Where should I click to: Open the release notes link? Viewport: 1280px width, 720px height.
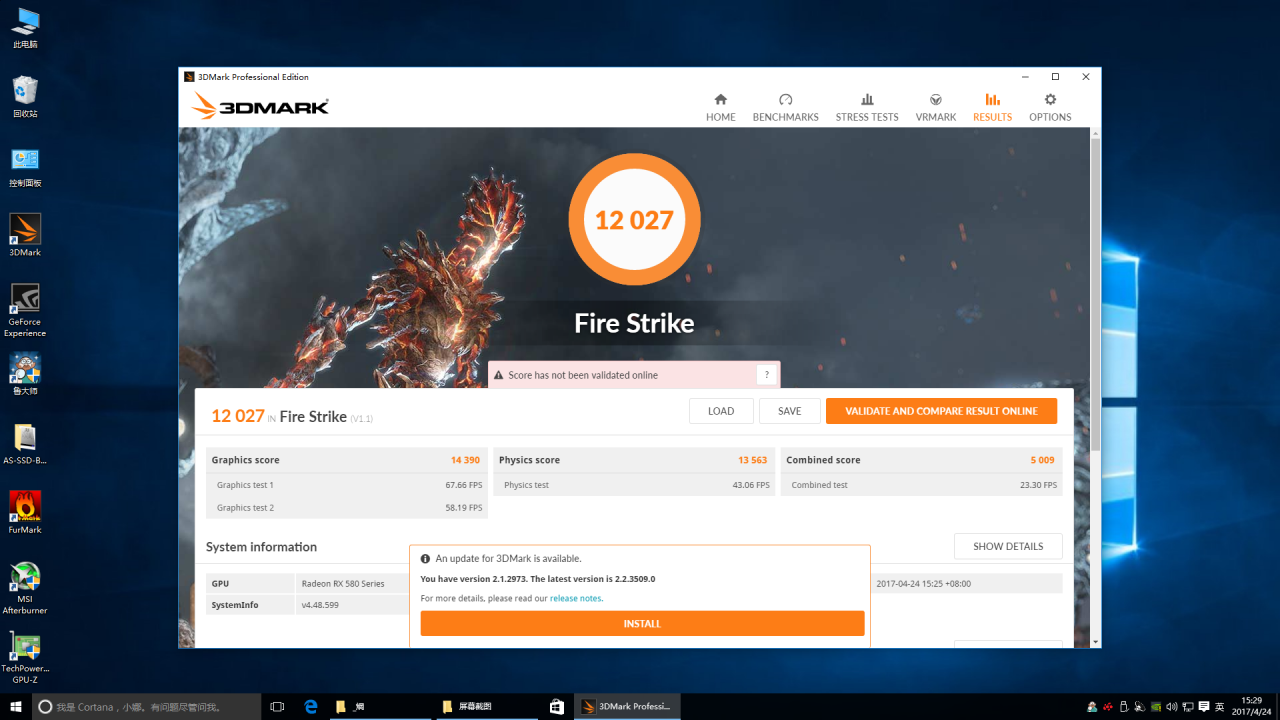tap(576, 598)
